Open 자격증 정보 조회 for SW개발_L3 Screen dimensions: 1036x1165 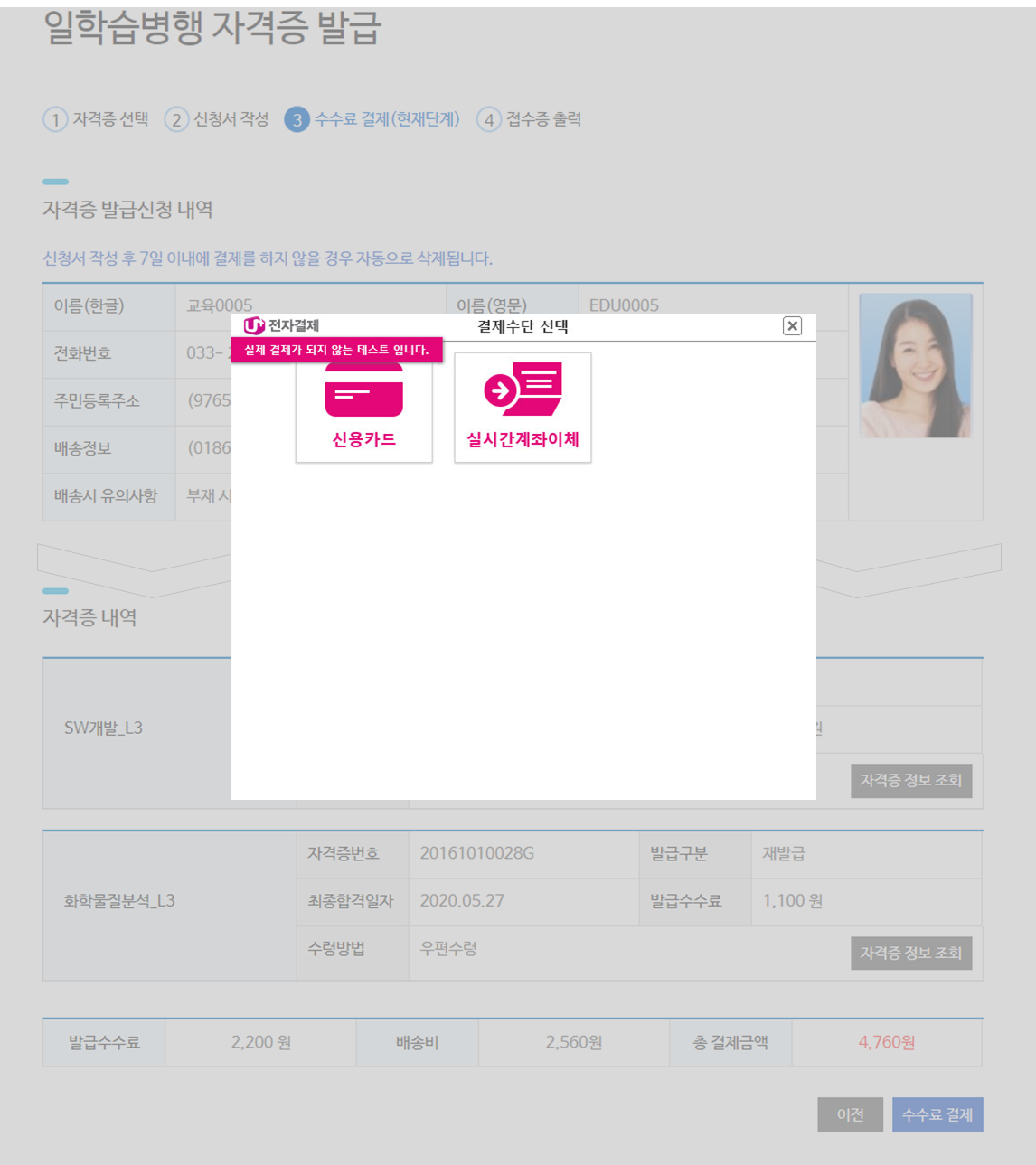911,781
